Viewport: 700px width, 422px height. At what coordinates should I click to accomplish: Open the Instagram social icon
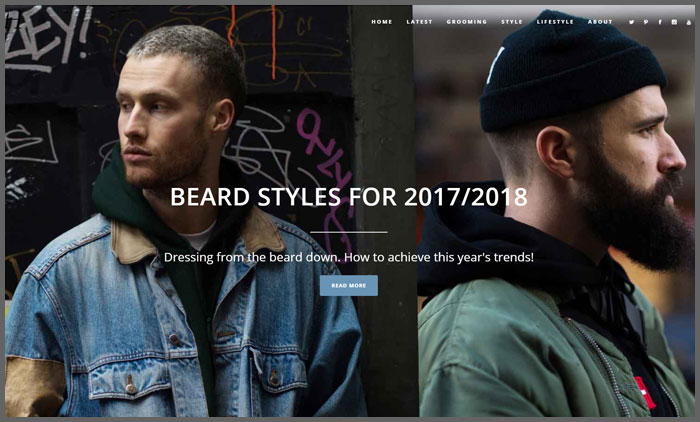[674, 22]
